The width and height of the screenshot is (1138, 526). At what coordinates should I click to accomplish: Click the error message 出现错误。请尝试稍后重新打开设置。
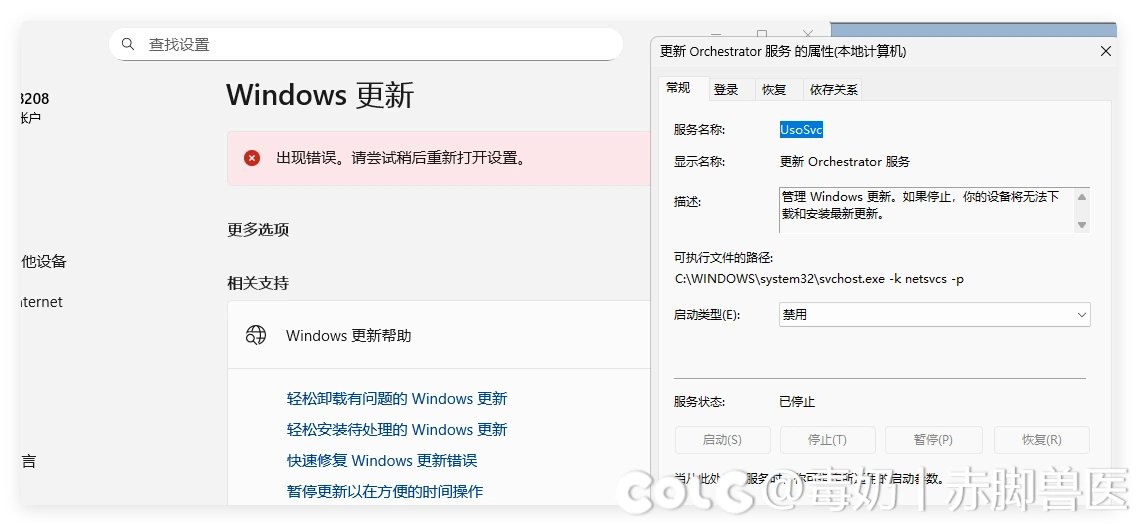click(x=401, y=158)
